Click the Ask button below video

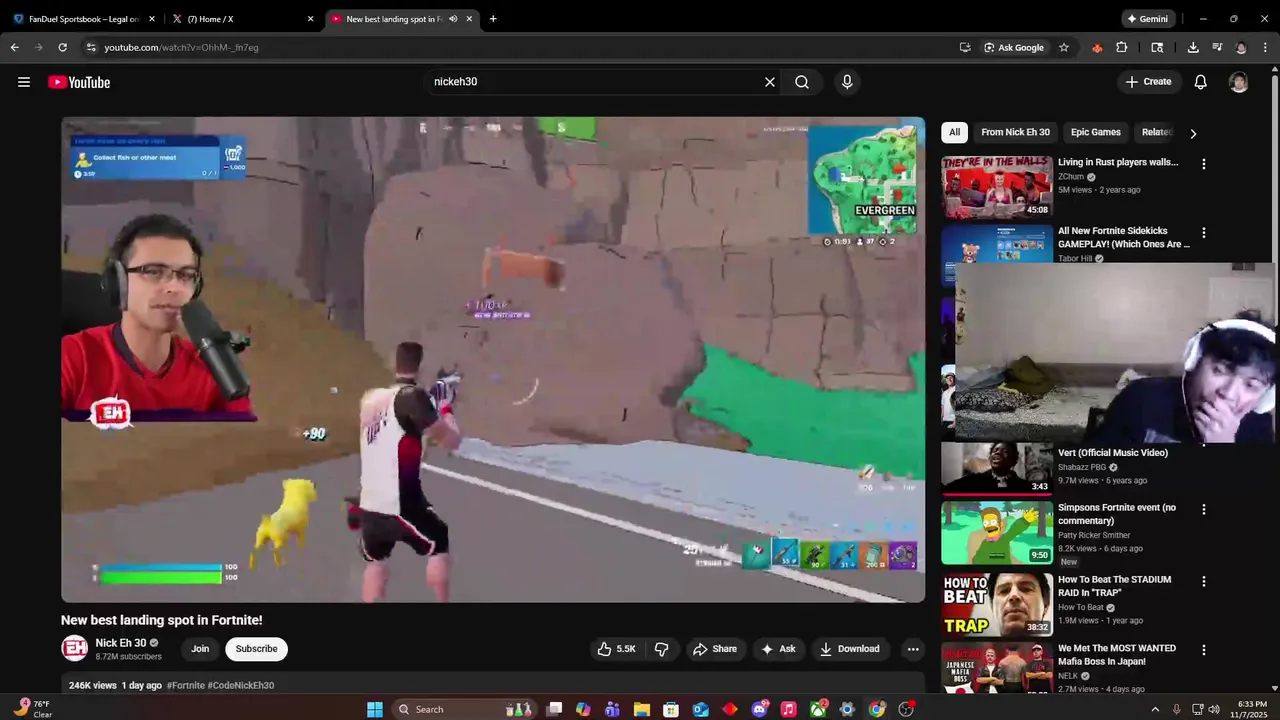pos(779,649)
